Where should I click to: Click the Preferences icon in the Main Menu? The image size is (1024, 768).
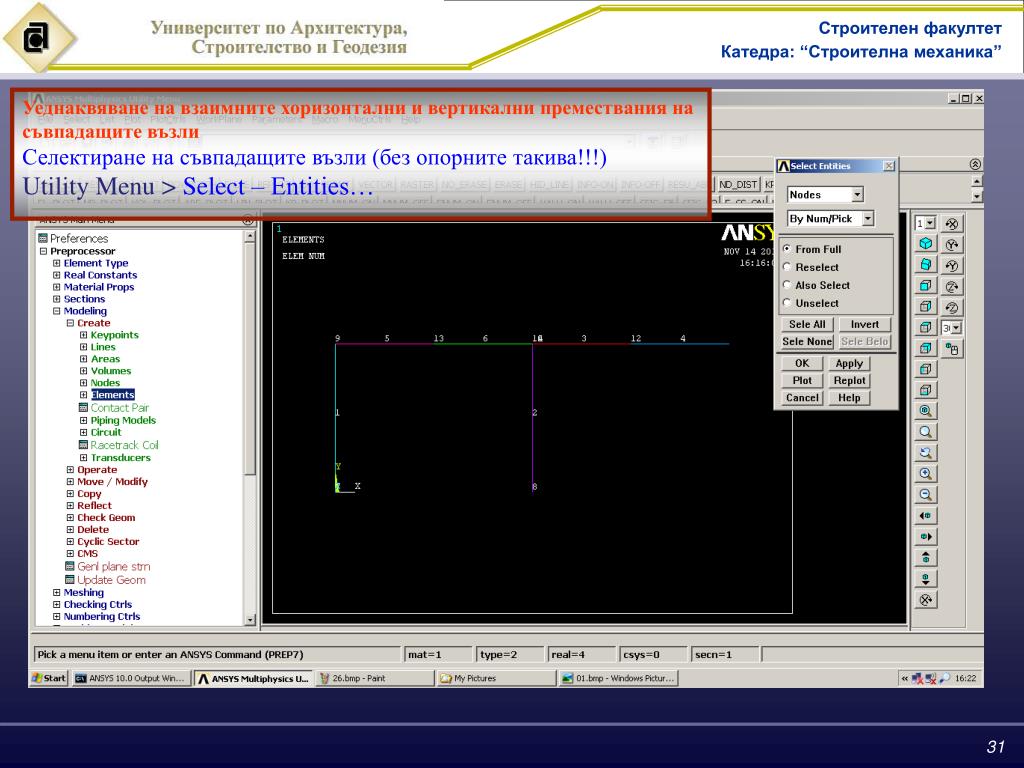pos(43,238)
